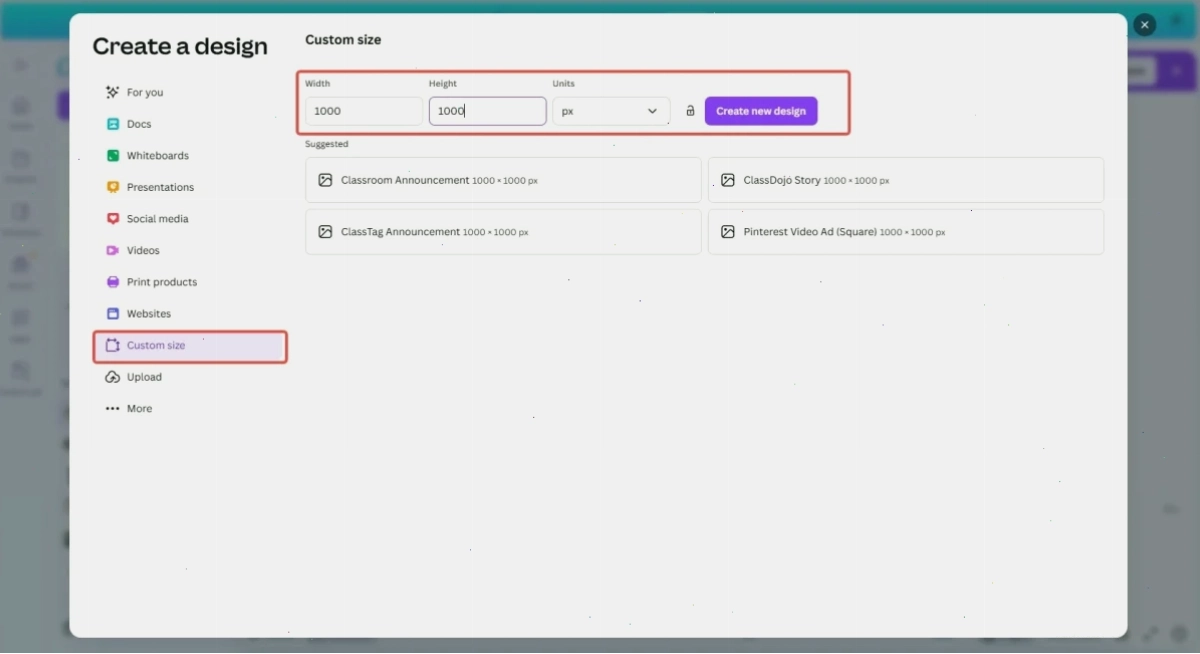Viewport: 1200px width, 654px height.
Task: Click the Upload cloud icon
Action: pyautogui.click(x=113, y=377)
